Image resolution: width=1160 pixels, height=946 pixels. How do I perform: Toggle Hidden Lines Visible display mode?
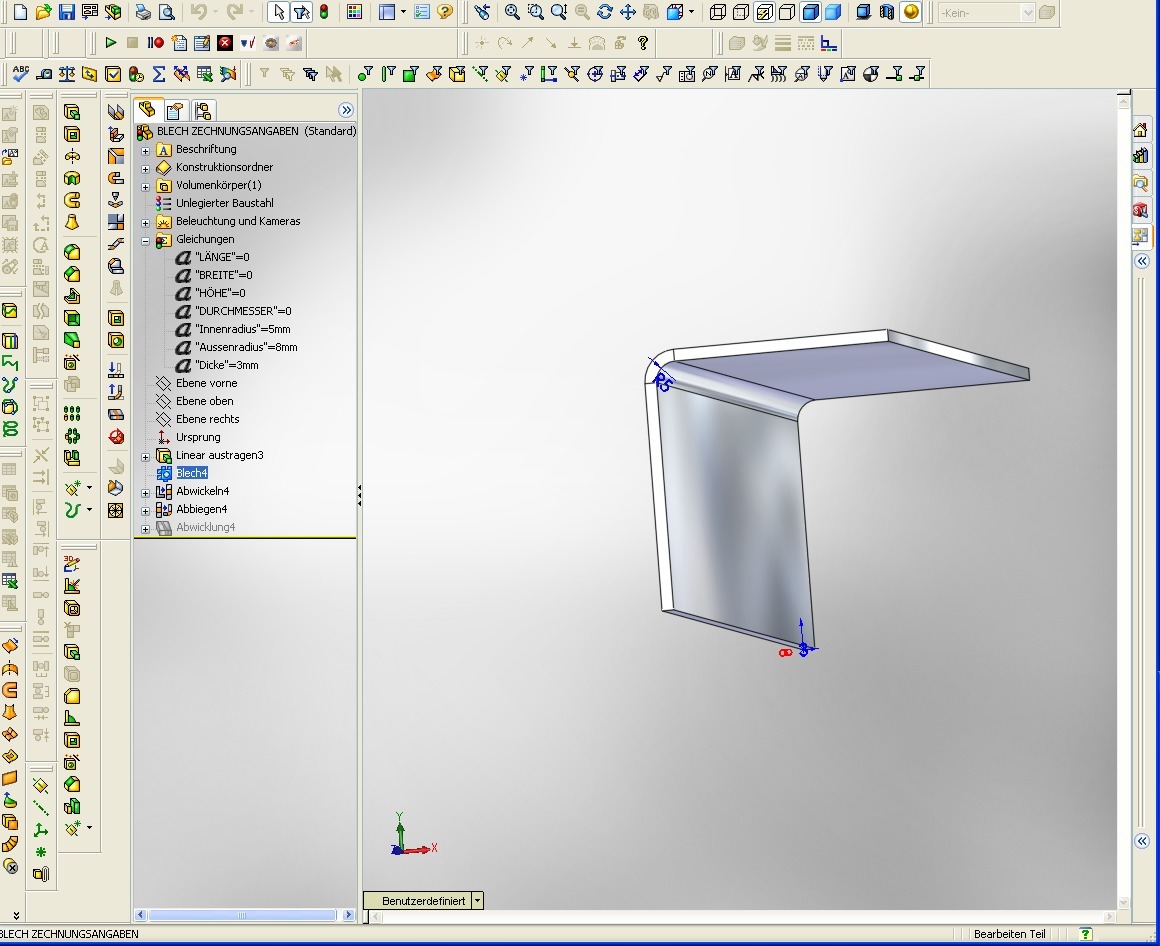click(x=741, y=12)
